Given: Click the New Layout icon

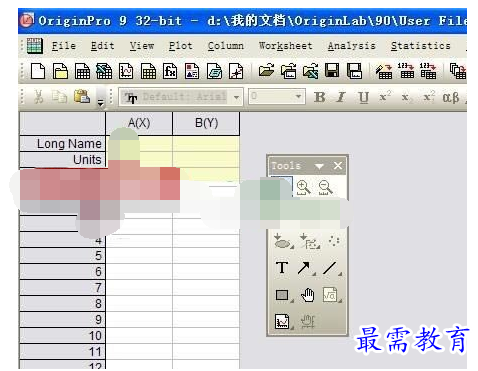Looking at the screenshot, I should 192,71.
